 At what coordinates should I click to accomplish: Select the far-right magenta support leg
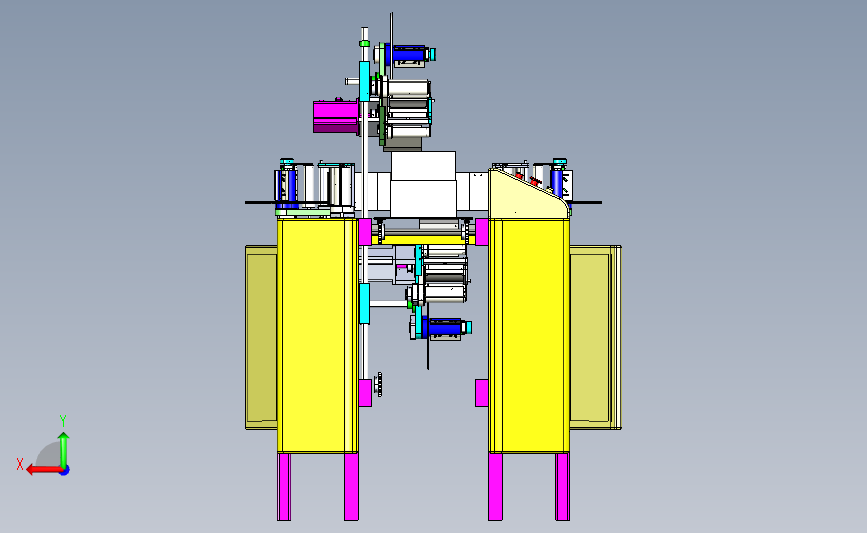[x=562, y=487]
